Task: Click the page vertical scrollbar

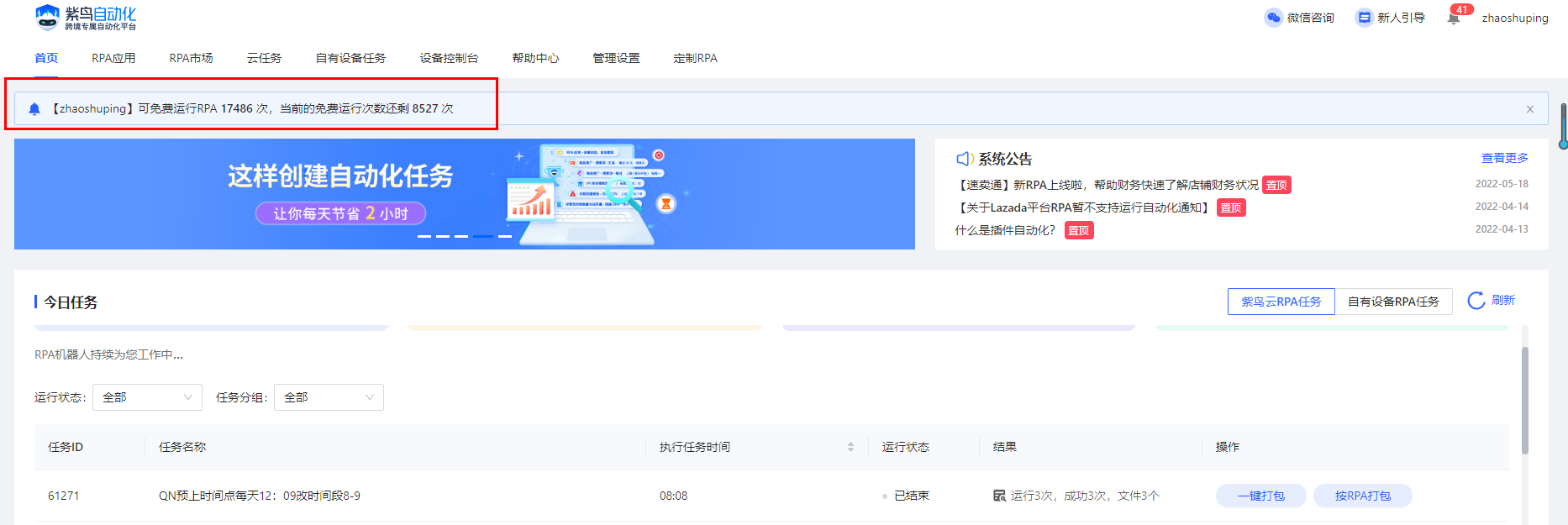Action: tap(1563, 126)
